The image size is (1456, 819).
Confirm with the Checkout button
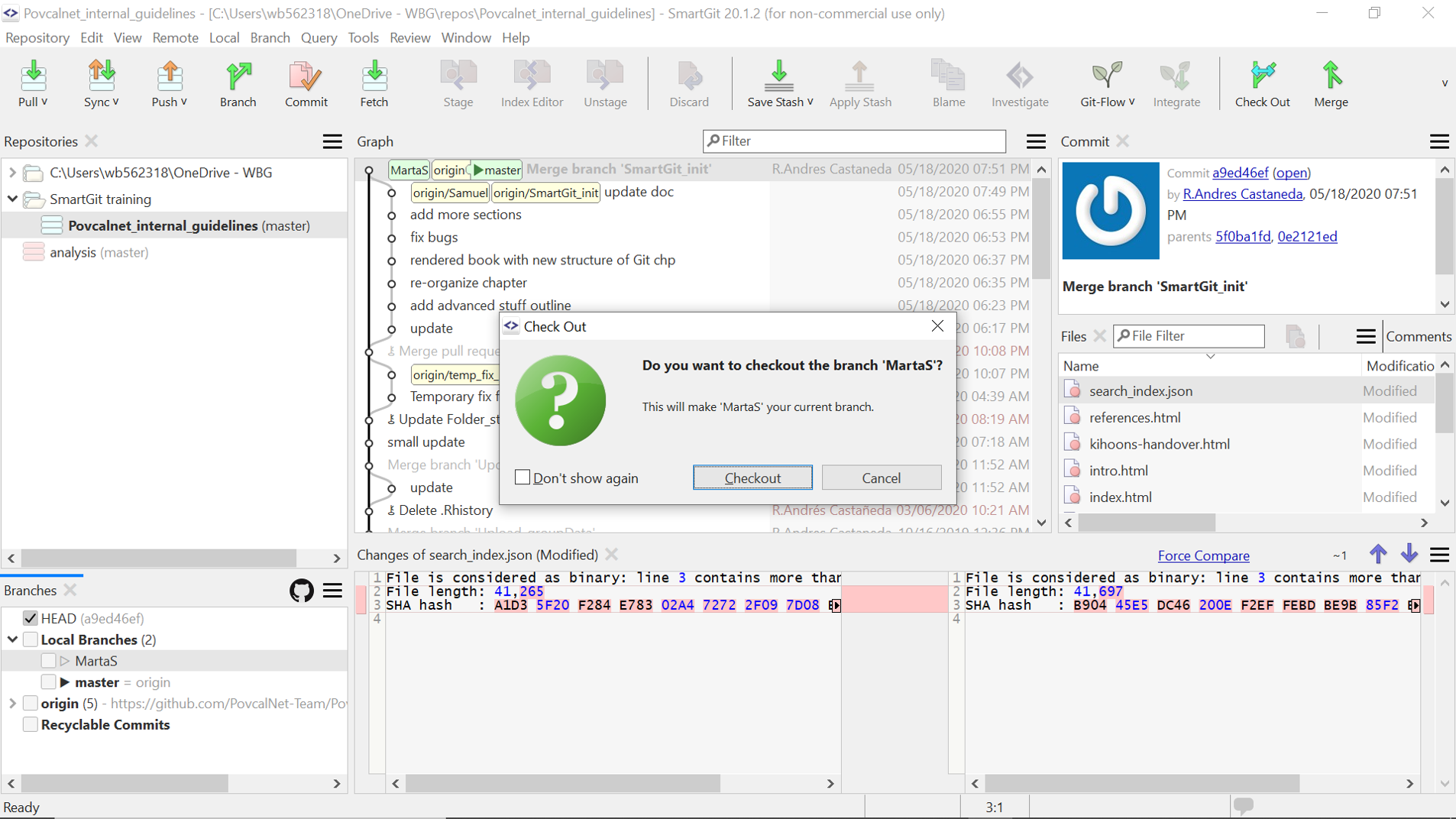[752, 477]
